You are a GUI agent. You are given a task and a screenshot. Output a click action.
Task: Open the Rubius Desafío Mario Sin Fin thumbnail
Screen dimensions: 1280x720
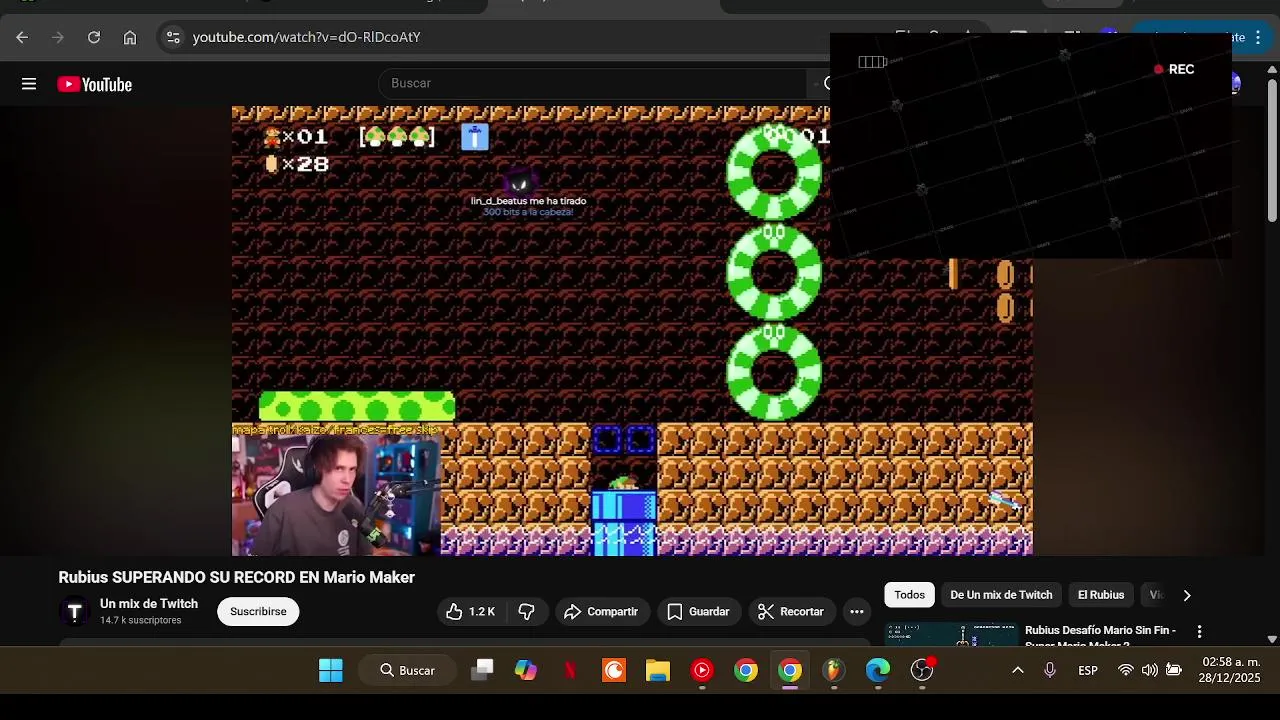pos(952,634)
